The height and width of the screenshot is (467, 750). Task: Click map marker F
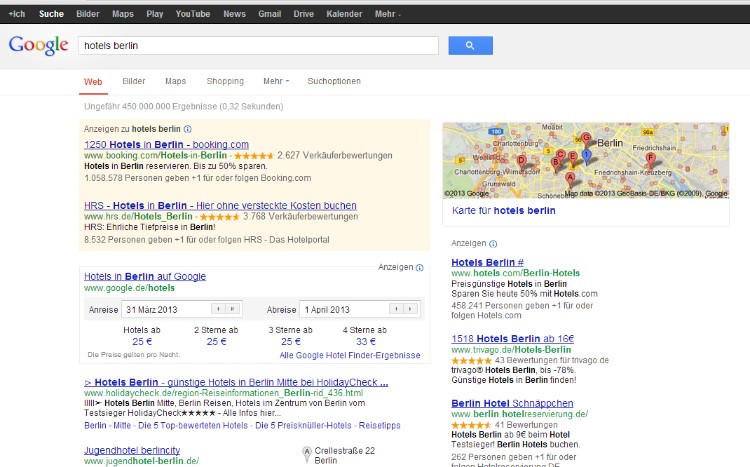pyautogui.click(x=651, y=159)
